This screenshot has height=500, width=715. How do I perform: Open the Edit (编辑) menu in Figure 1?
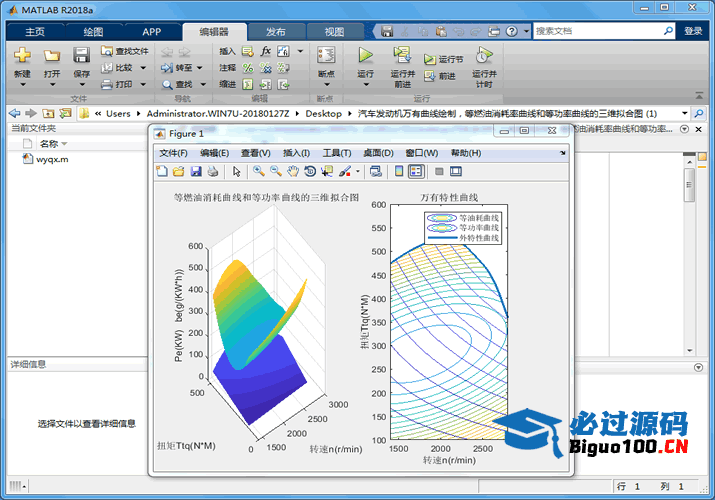(214, 153)
